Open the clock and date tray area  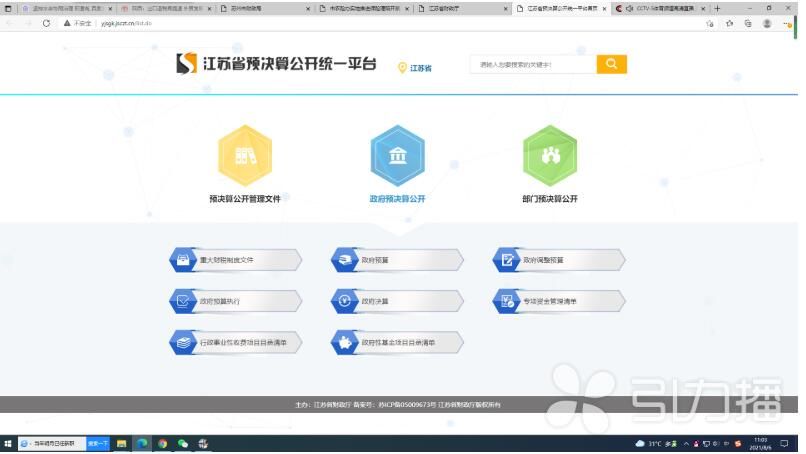[761, 444]
